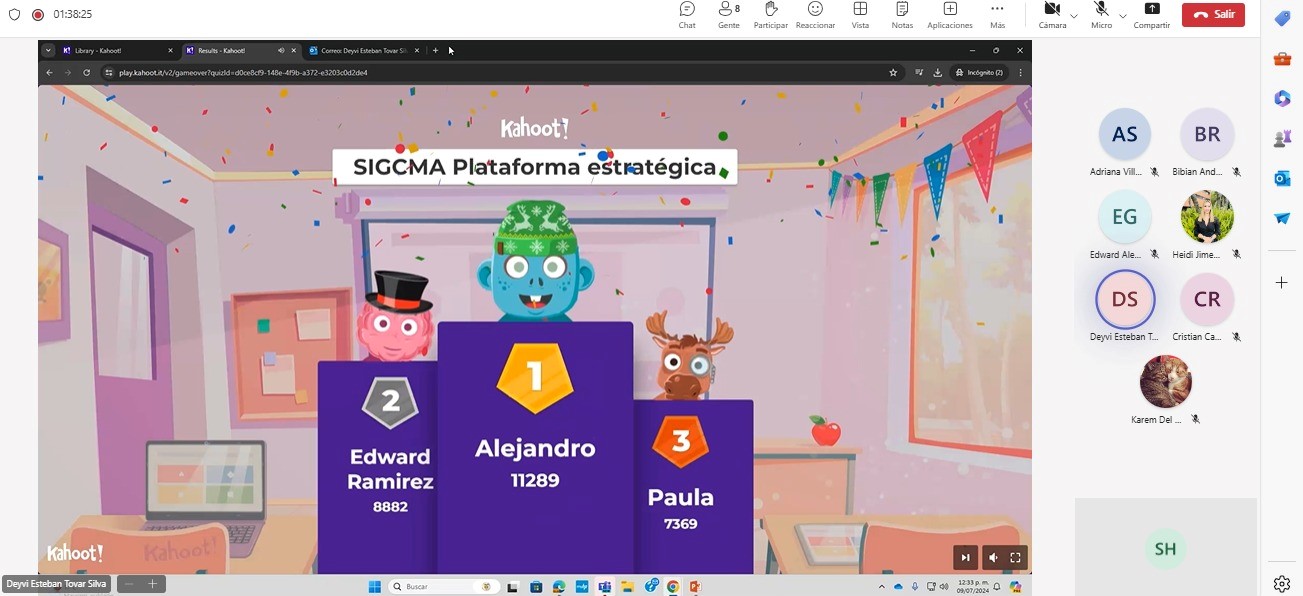Select Bibian's BR participant avatar
The height and width of the screenshot is (596, 1303).
[x=1207, y=134]
